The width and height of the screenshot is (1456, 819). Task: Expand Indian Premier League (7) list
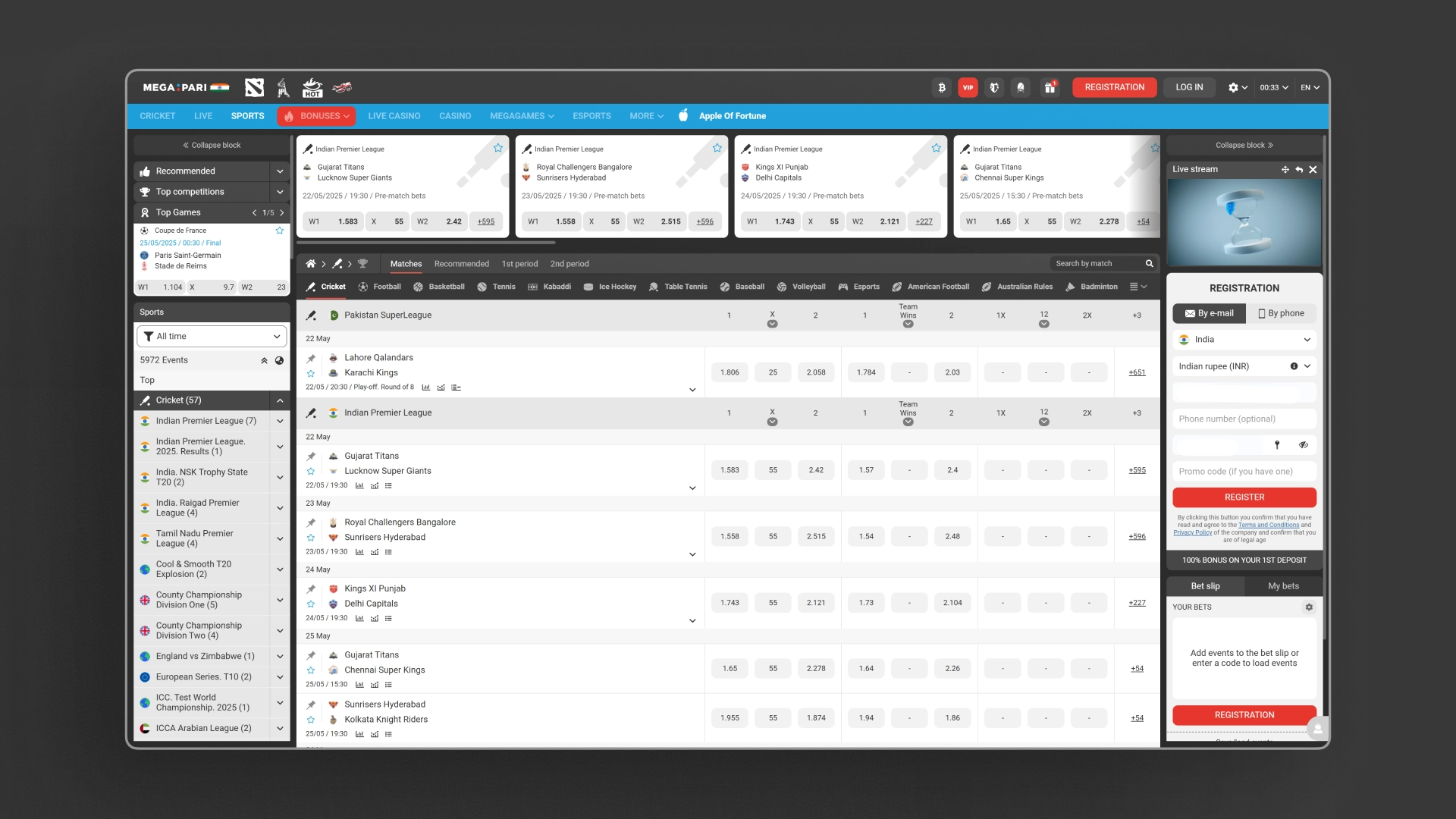tap(280, 421)
